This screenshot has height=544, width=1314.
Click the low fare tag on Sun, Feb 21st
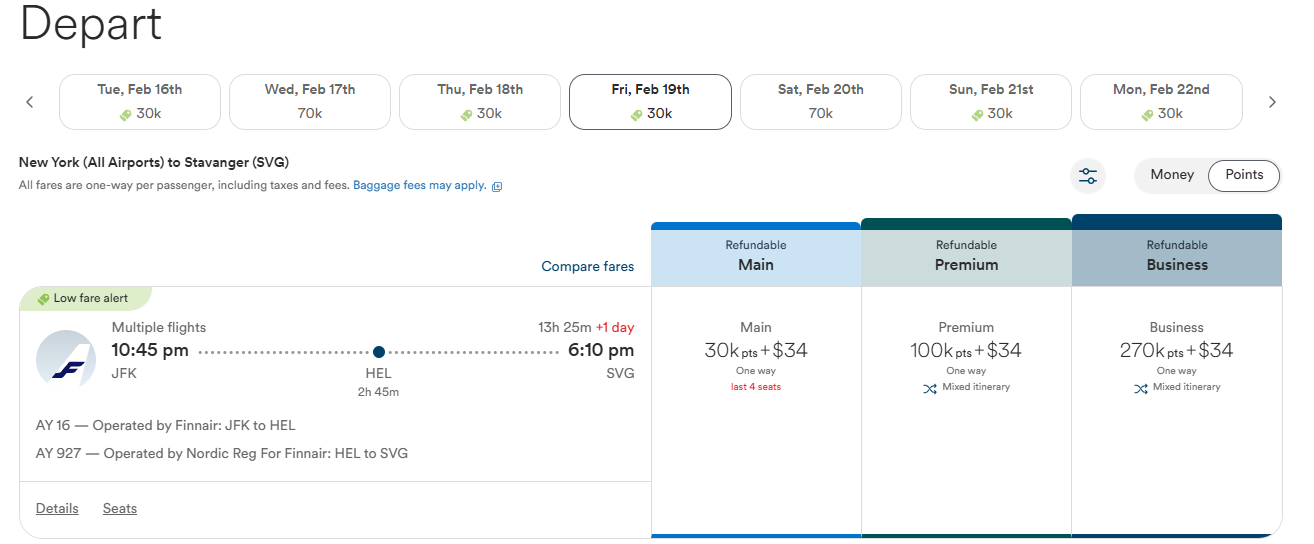pyautogui.click(x=976, y=115)
